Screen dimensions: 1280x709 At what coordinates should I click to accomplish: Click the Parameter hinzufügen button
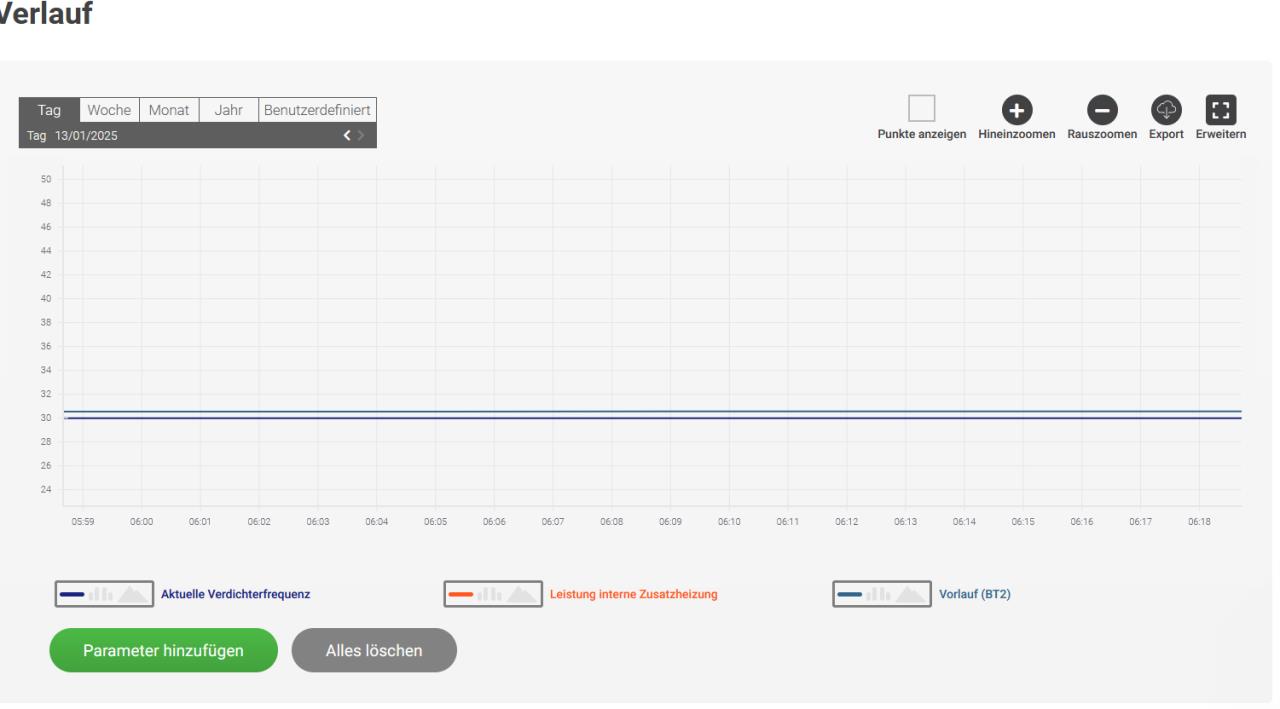coord(163,650)
